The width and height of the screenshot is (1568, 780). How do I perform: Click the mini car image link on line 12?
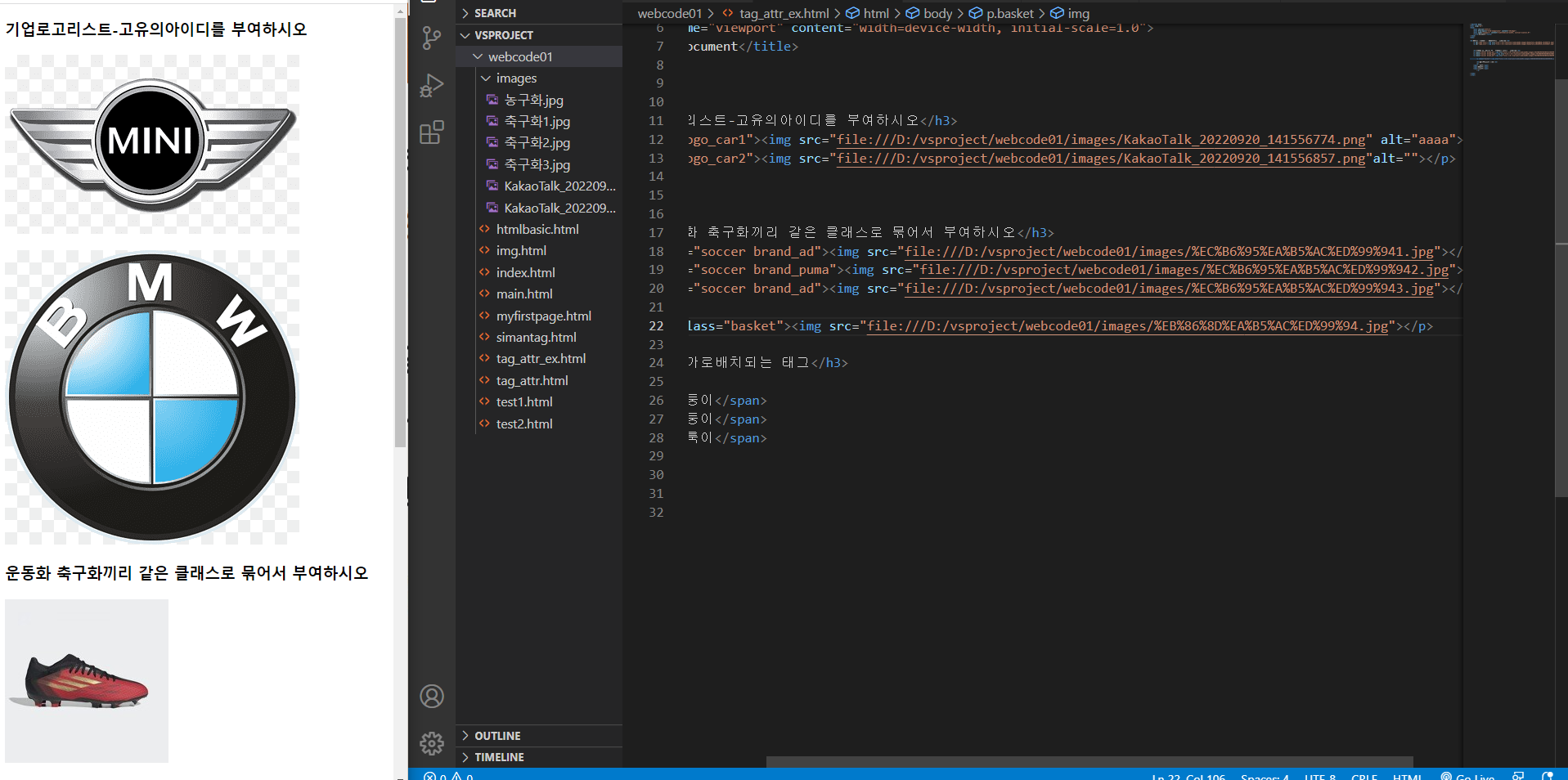[1101, 140]
